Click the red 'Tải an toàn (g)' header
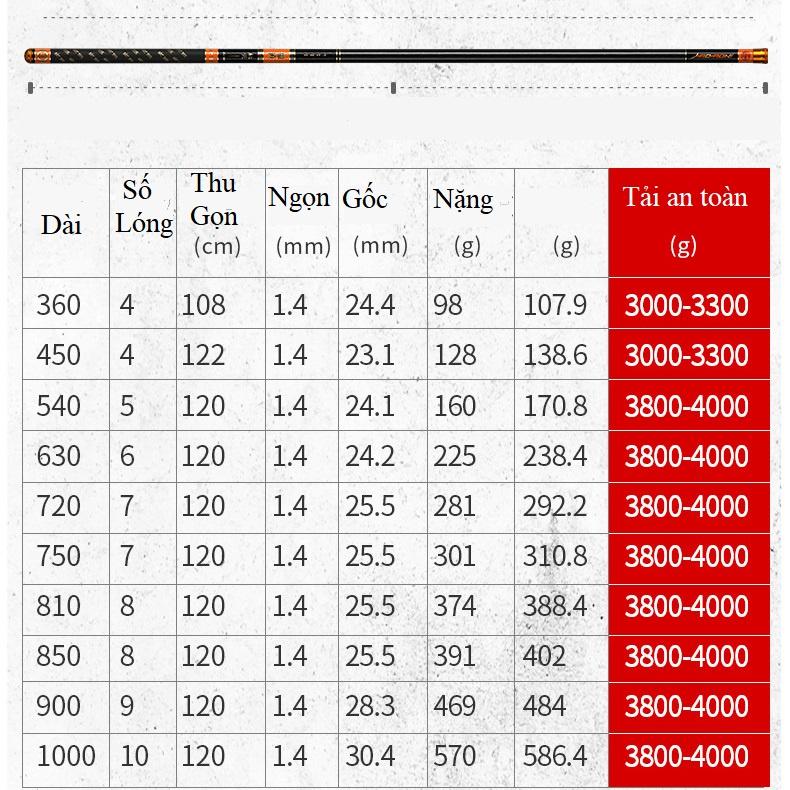Viewport: 790px width, 790px height. (689, 222)
